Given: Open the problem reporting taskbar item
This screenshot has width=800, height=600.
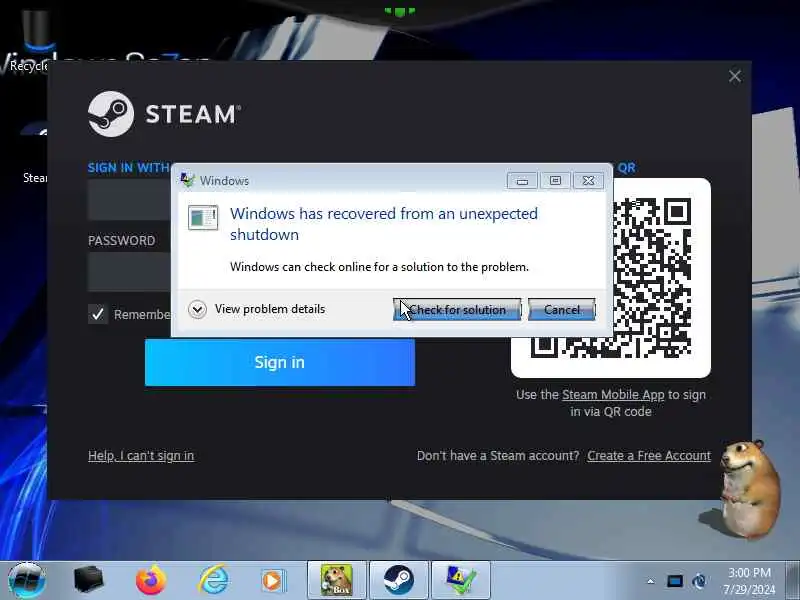Looking at the screenshot, I should (461, 580).
